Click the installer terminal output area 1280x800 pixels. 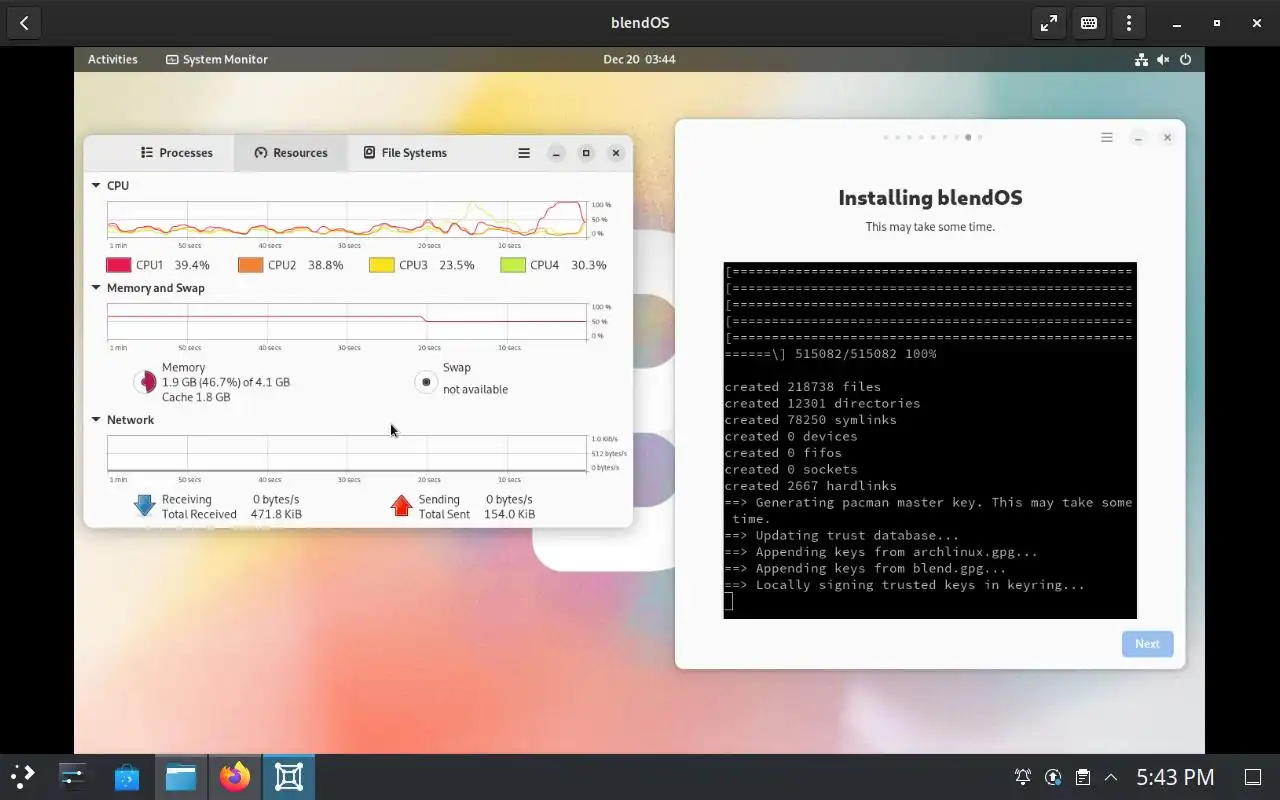930,440
